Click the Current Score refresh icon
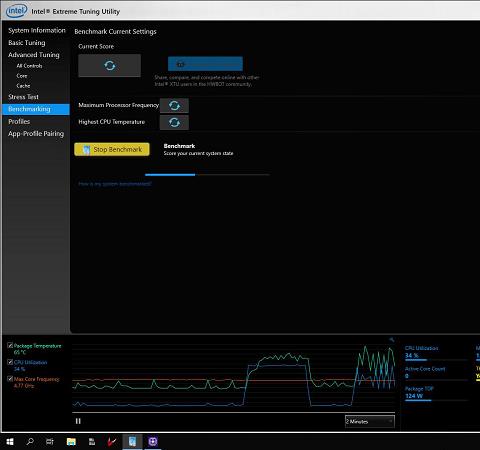This screenshot has height=450, width=480. pos(109,65)
